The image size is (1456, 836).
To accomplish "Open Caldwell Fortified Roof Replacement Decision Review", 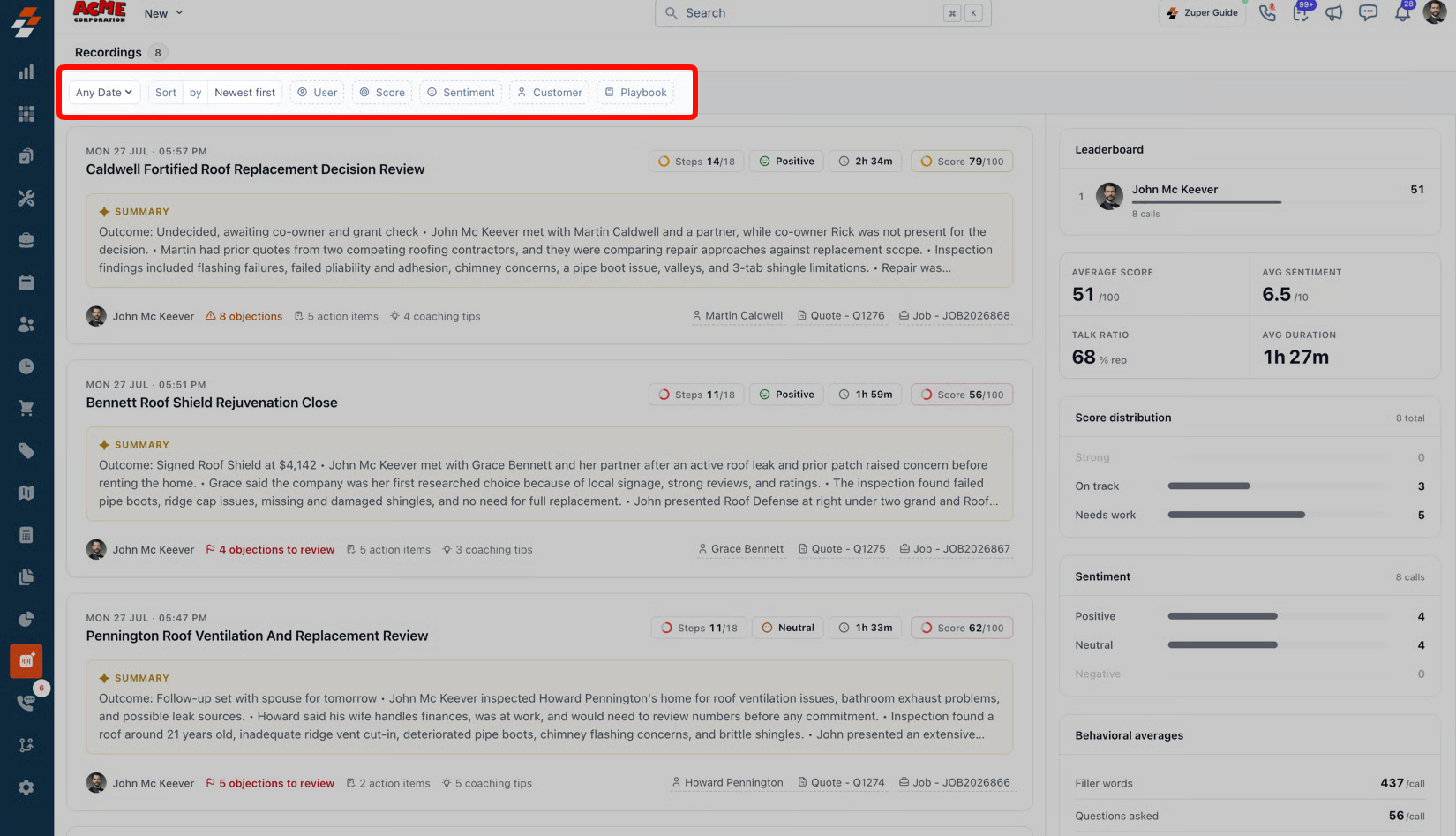I will click(255, 169).
